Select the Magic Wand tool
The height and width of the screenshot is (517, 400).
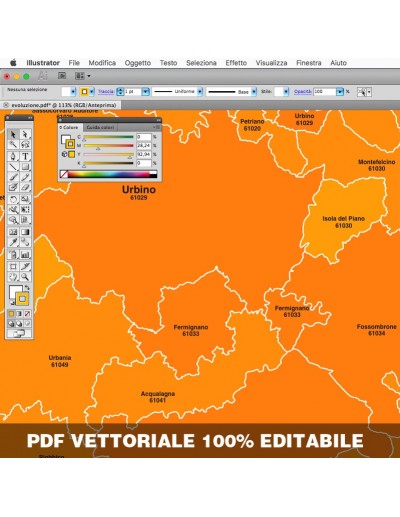tap(13, 144)
